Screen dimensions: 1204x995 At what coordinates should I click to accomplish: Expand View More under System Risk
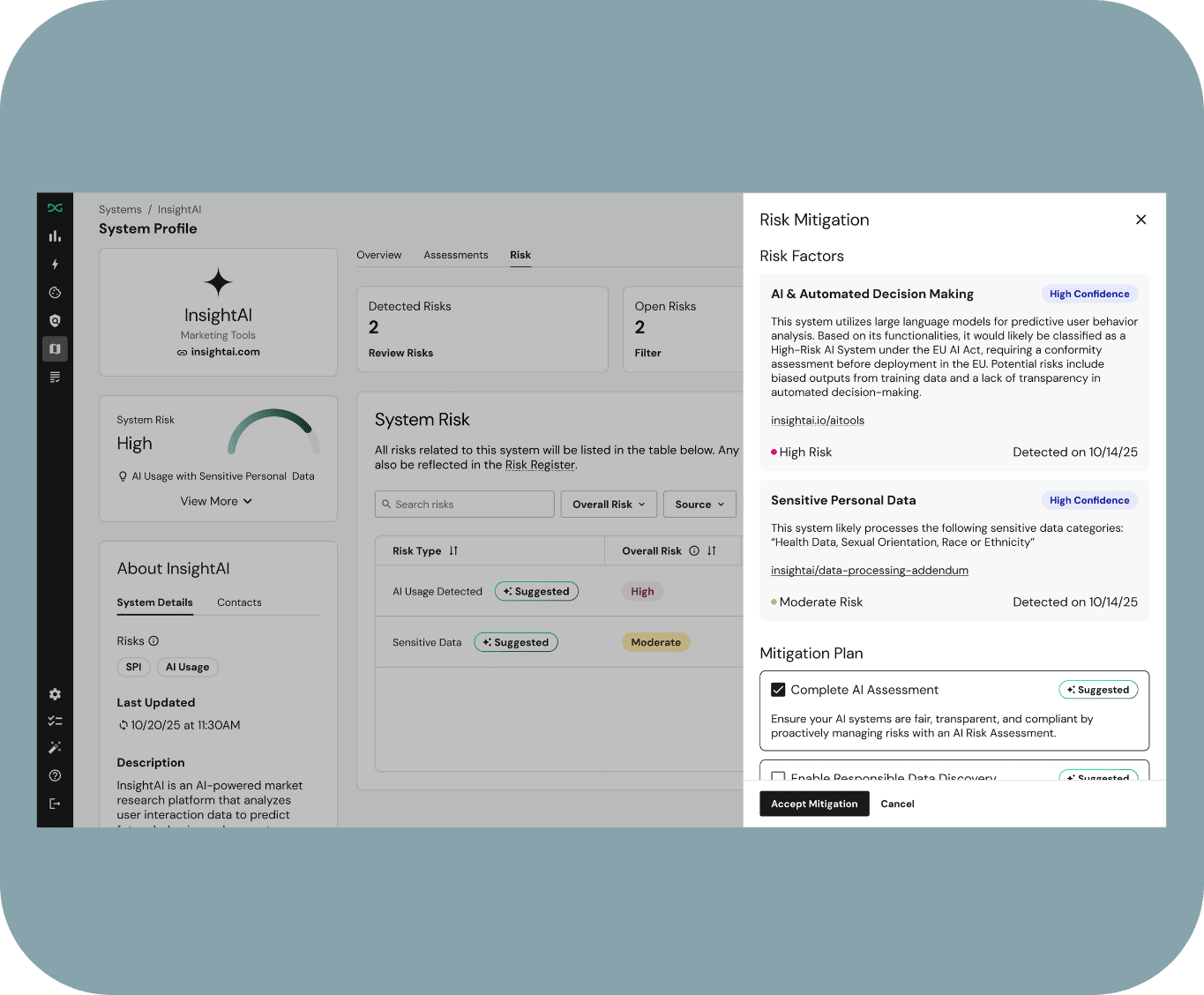[216, 501]
